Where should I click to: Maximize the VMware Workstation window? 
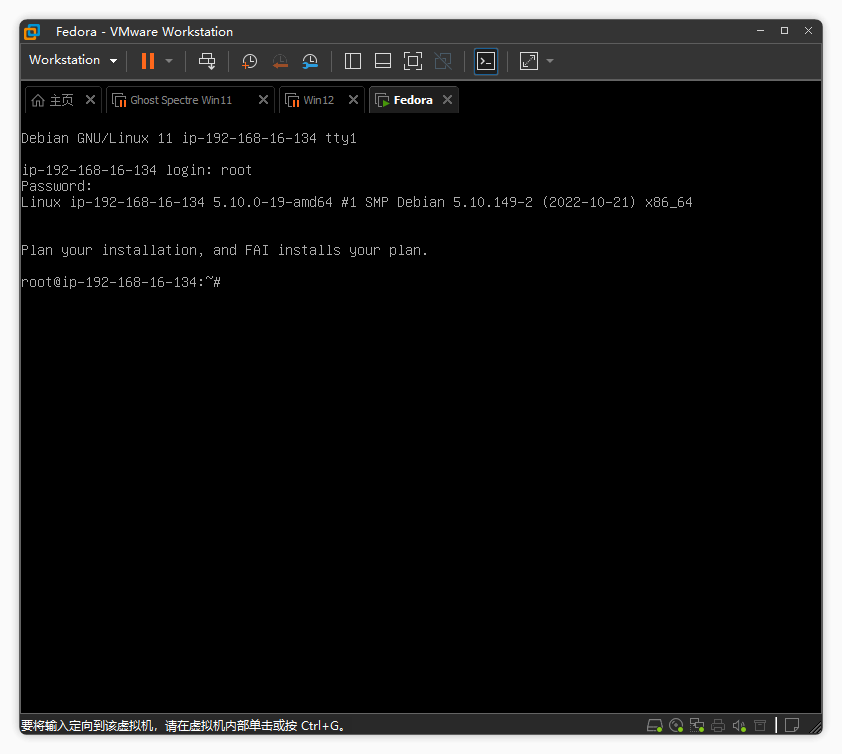[x=785, y=31]
